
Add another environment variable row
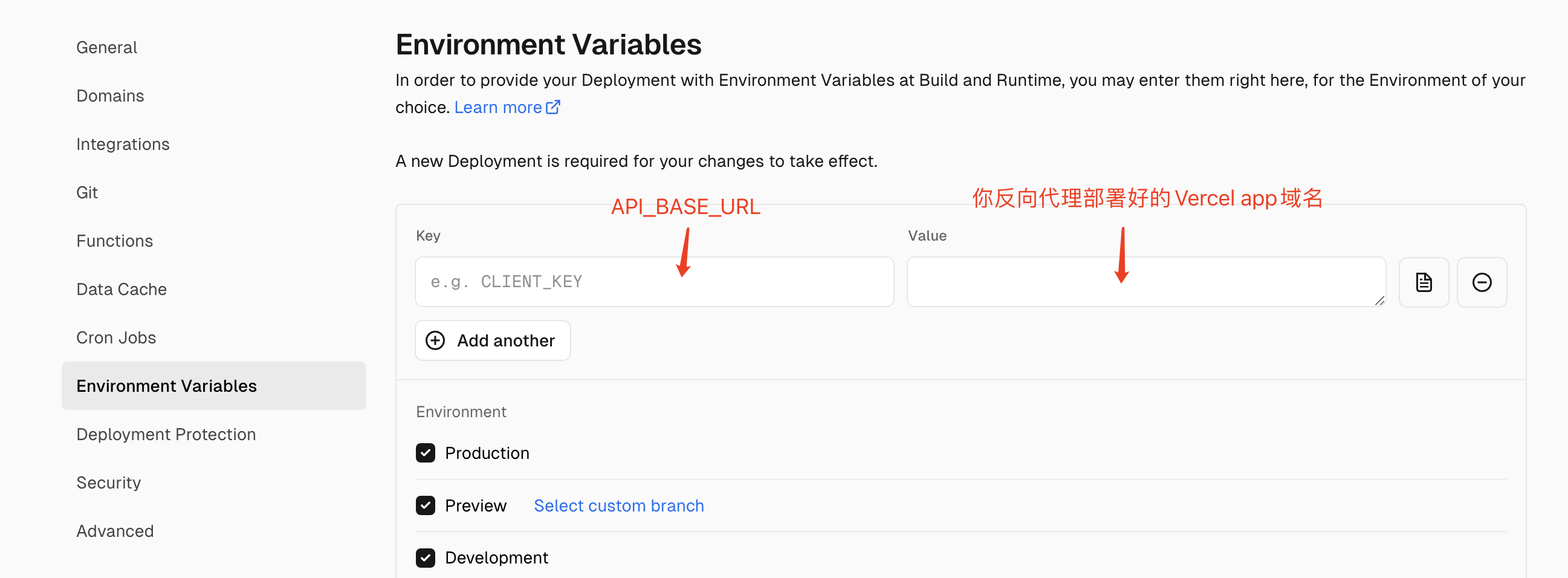(493, 340)
